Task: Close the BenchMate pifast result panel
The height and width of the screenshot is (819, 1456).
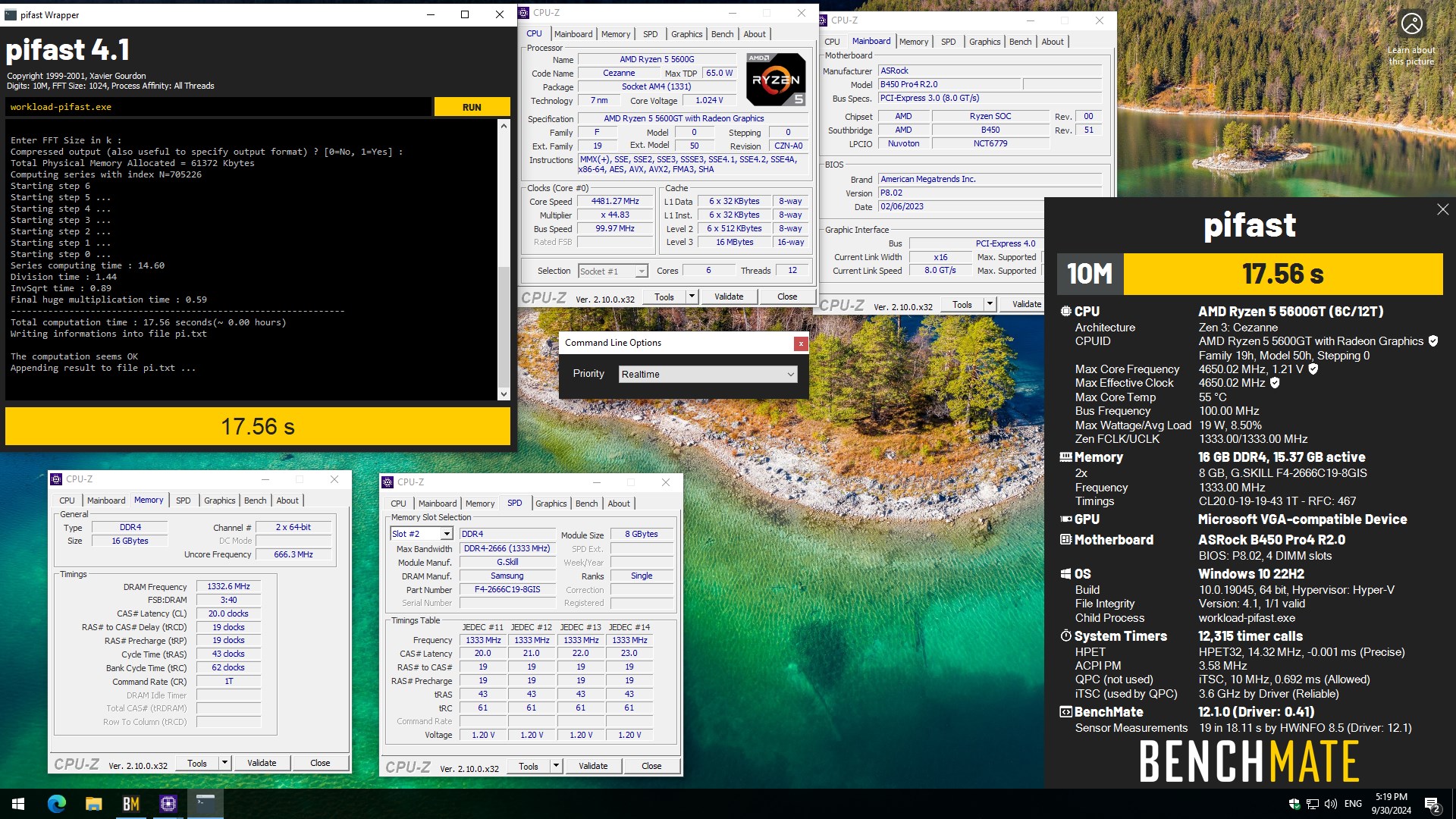Action: 1442,209
